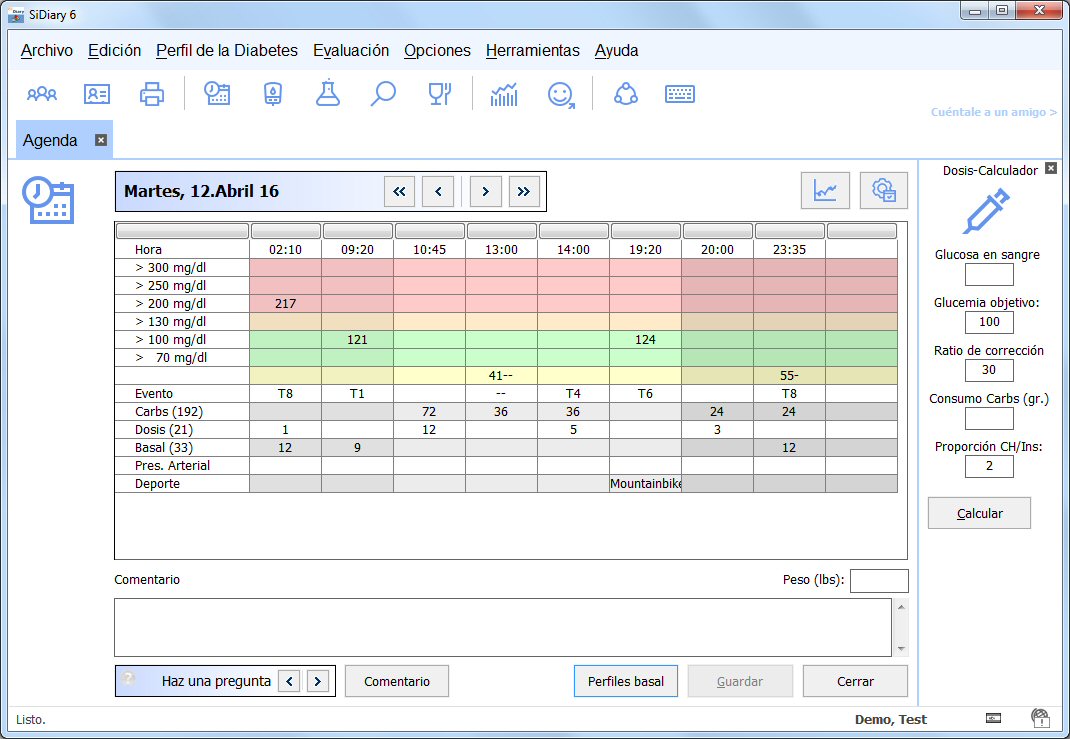Close the Dosis-Calculador panel
This screenshot has height=739, width=1070.
[1051, 169]
